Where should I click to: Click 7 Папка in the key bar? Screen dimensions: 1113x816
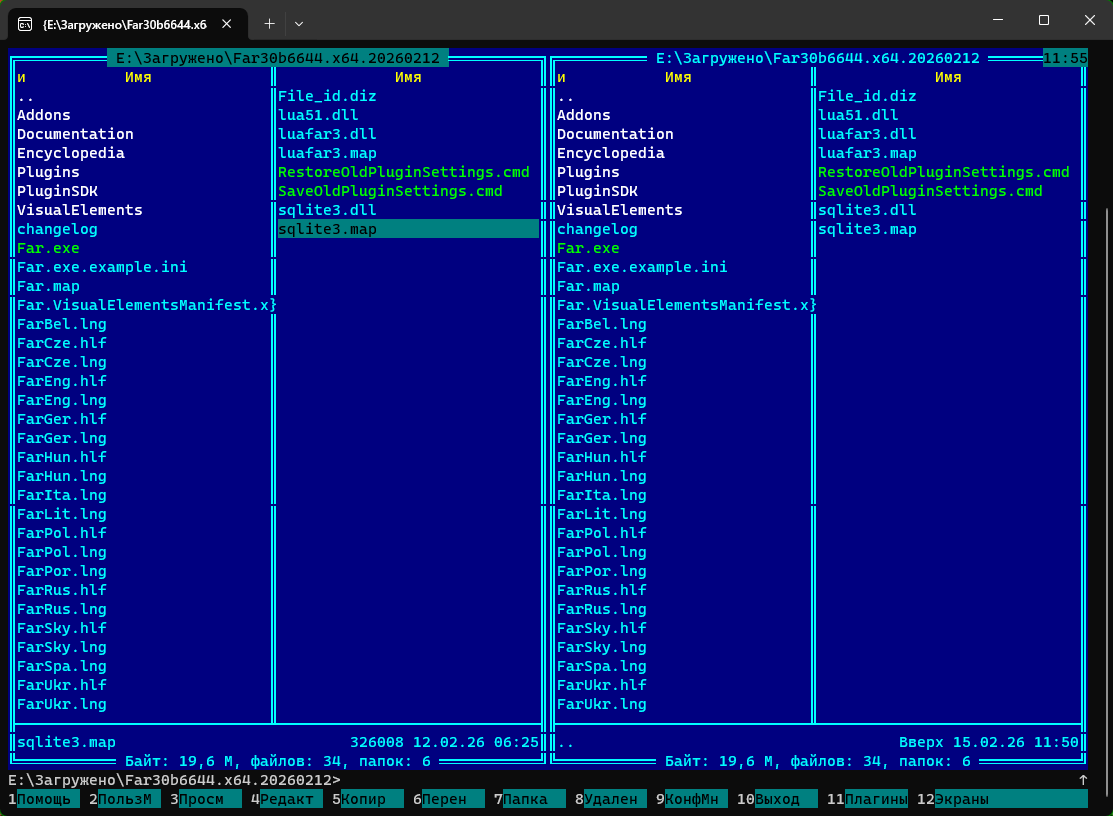point(524,799)
